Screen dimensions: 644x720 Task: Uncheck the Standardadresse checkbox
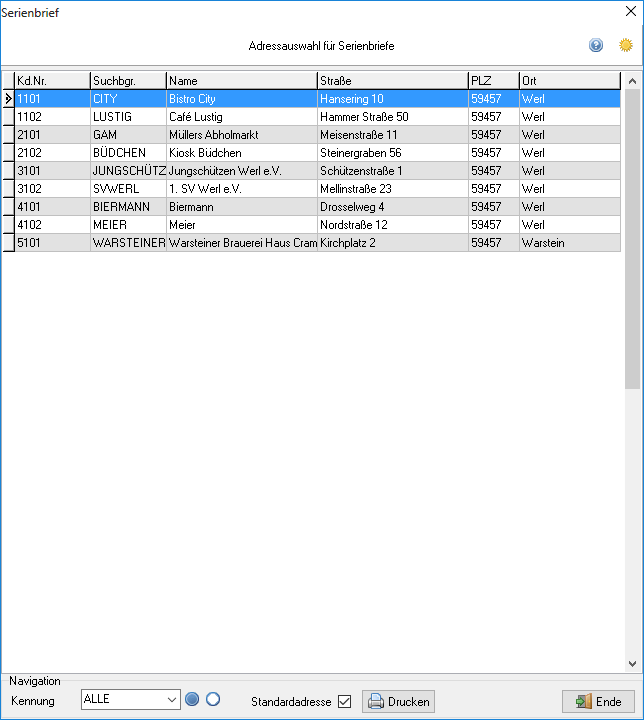point(345,701)
